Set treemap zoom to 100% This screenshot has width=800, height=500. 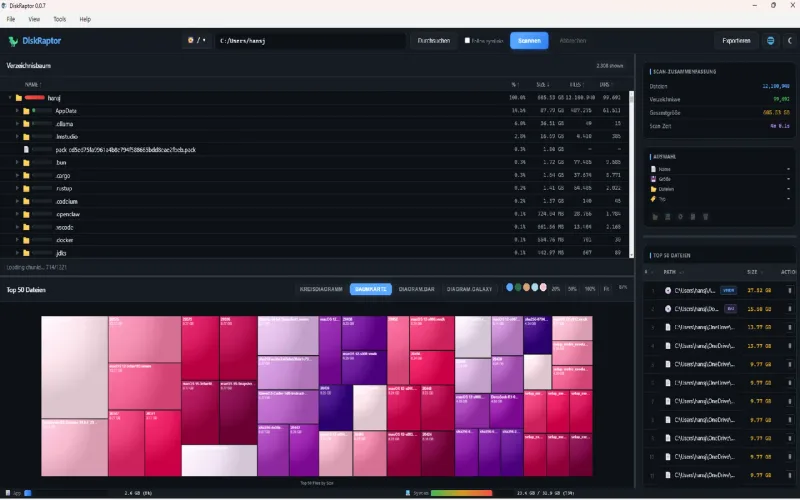click(590, 289)
